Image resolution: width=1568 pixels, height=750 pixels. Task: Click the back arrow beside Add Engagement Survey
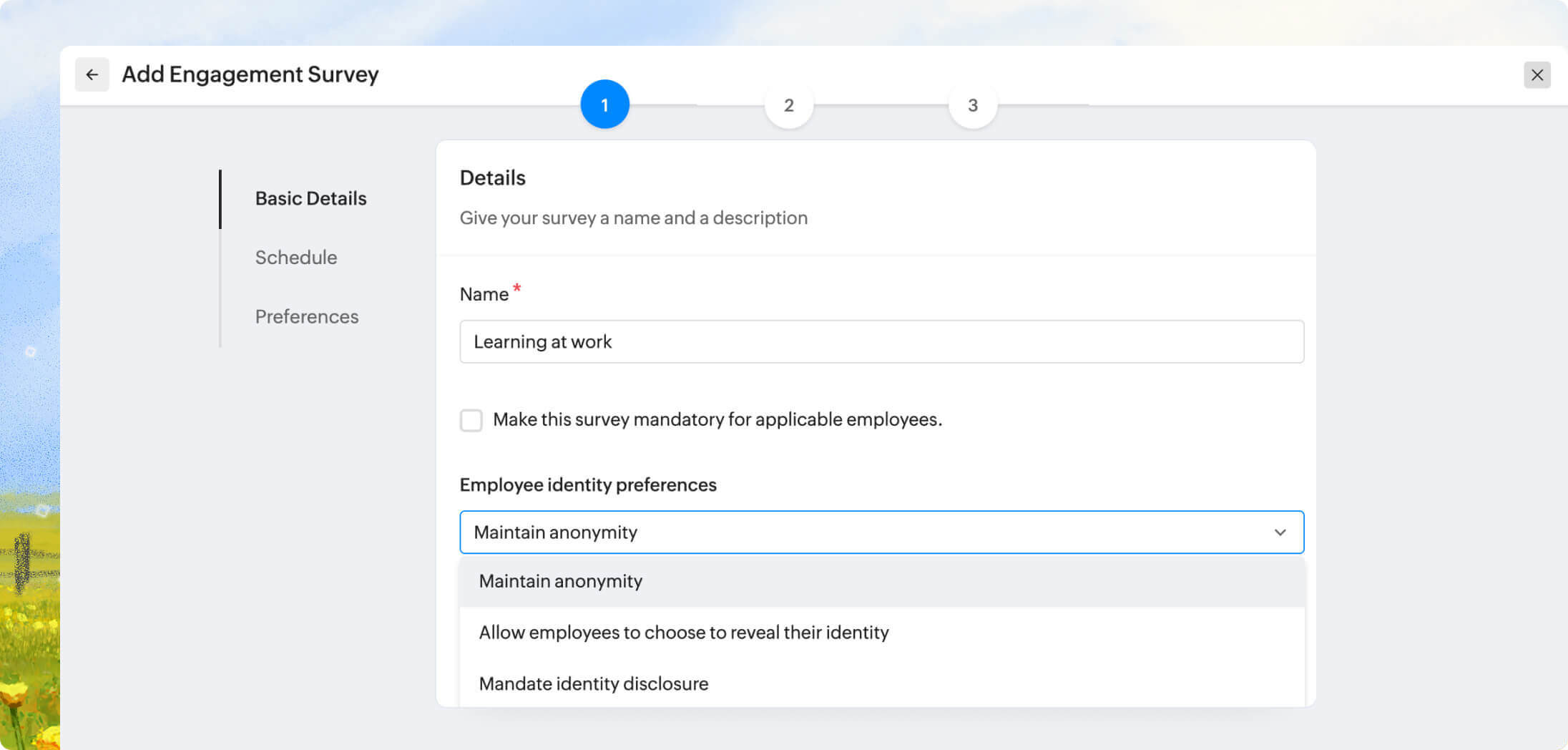(x=92, y=74)
